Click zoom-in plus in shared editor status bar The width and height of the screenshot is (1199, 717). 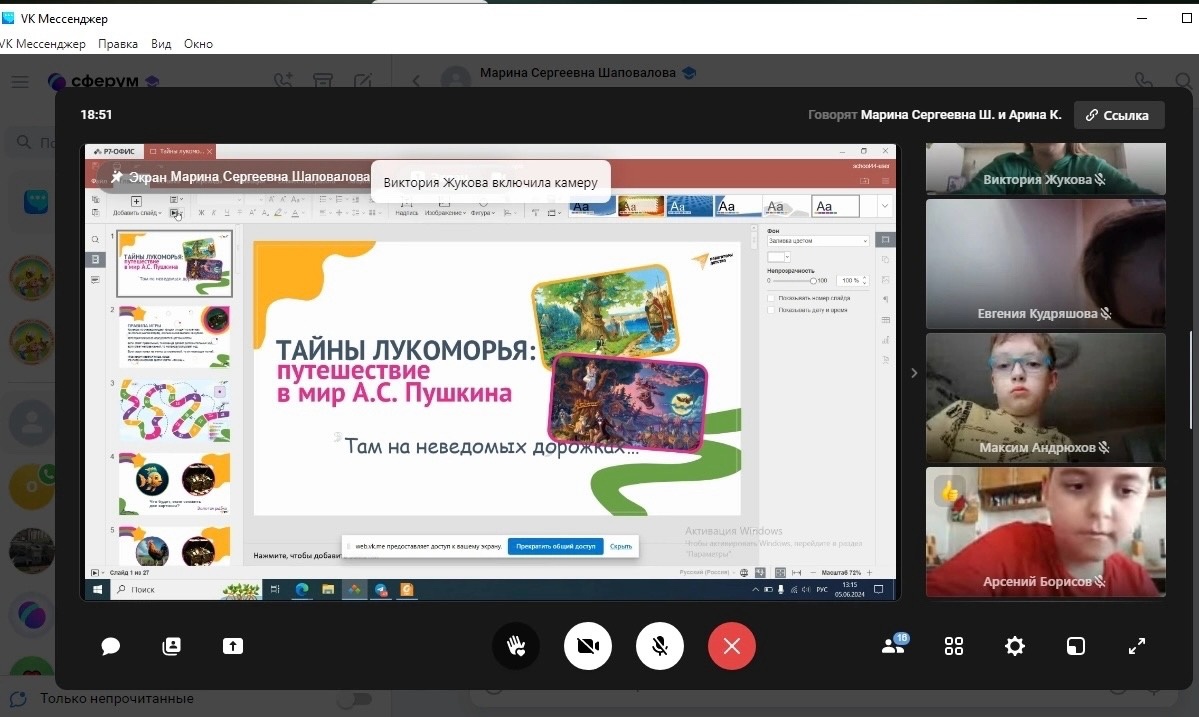pyautogui.click(x=869, y=573)
